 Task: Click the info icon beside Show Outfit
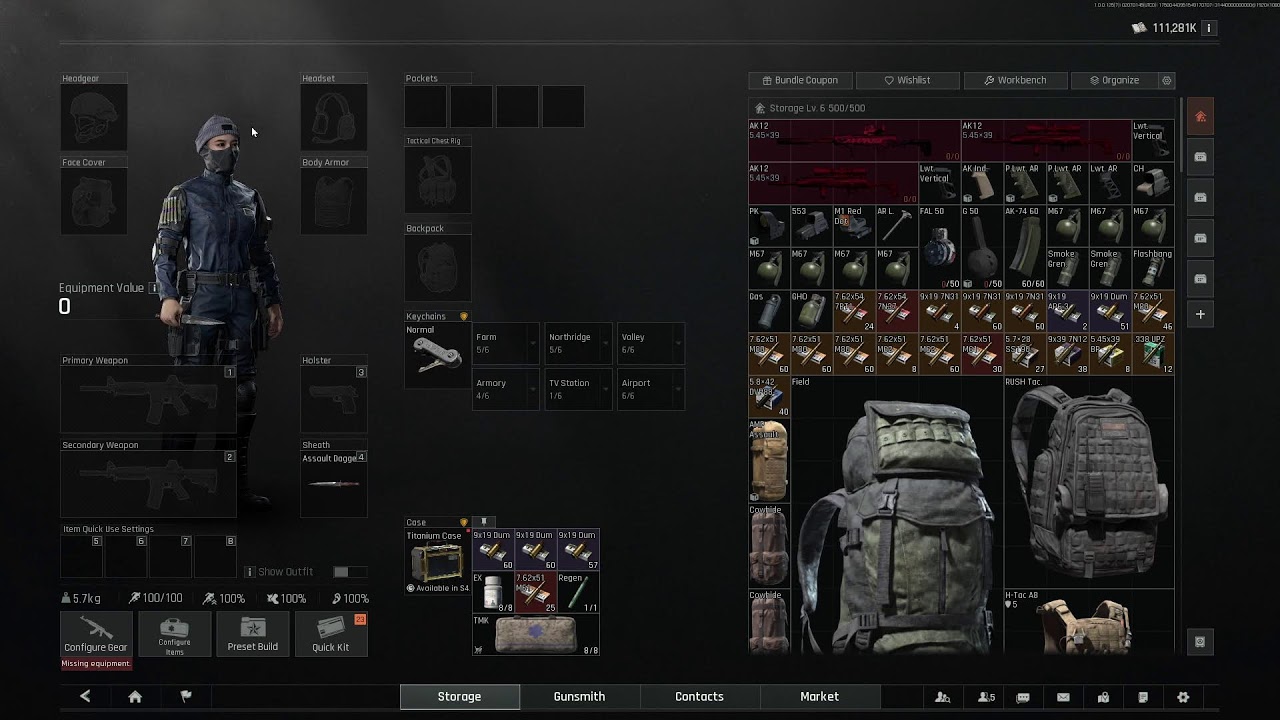(250, 572)
